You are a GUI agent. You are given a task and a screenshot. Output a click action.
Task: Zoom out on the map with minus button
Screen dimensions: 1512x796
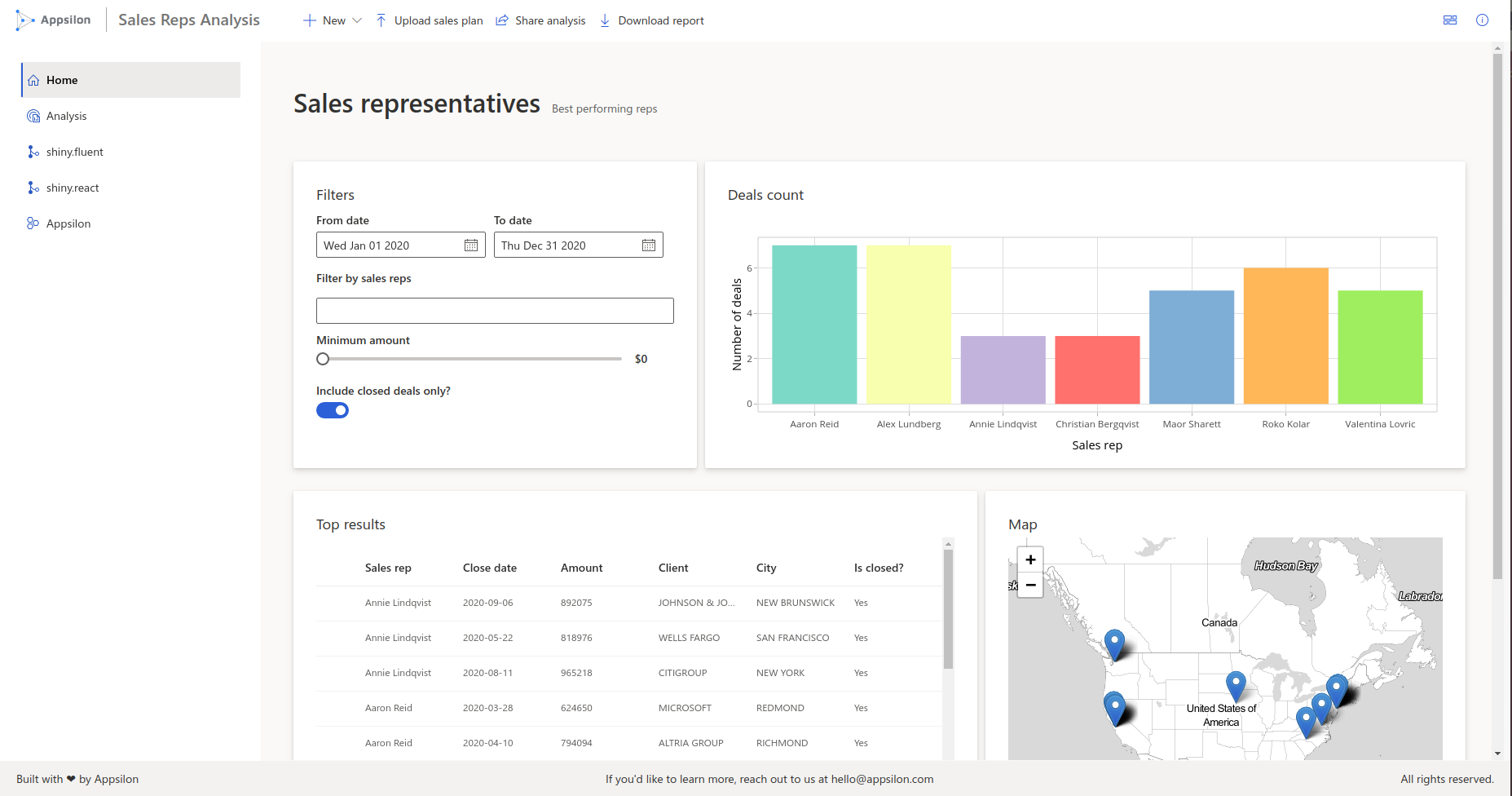tap(1029, 585)
